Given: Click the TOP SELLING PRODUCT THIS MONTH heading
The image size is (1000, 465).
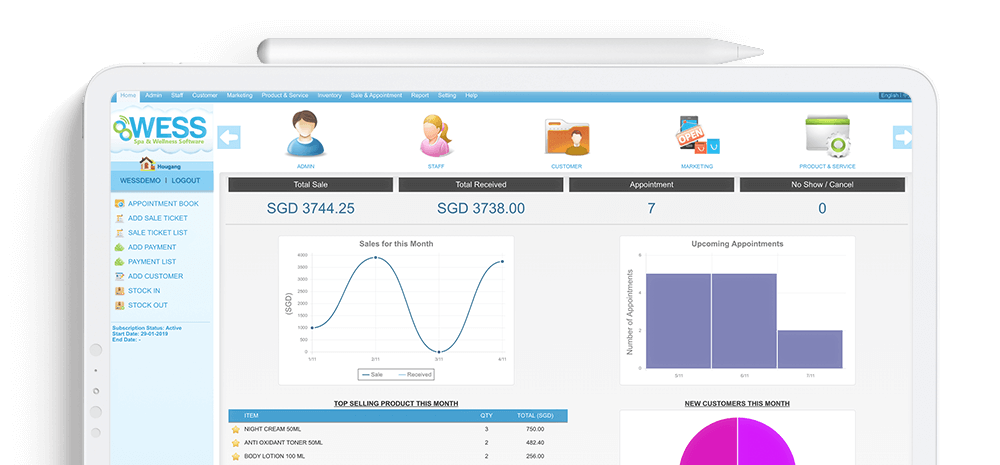Looking at the screenshot, I should (396, 404).
